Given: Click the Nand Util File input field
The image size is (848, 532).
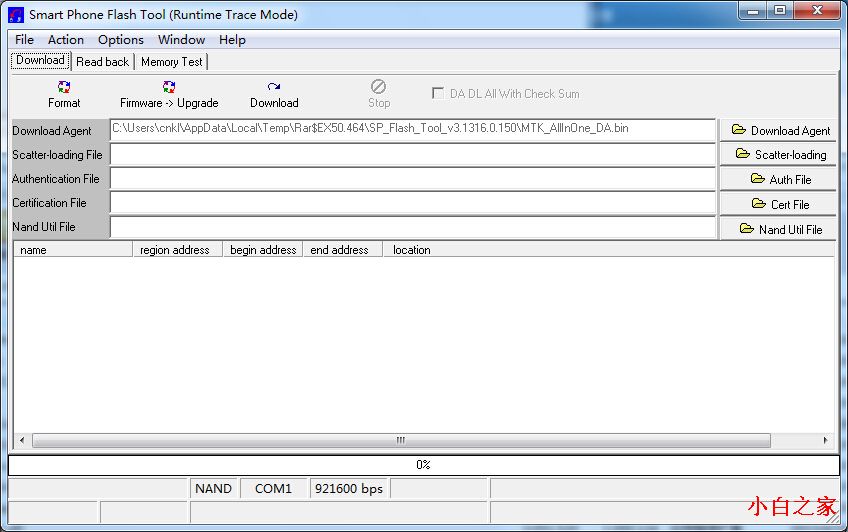Looking at the screenshot, I should coord(413,227).
